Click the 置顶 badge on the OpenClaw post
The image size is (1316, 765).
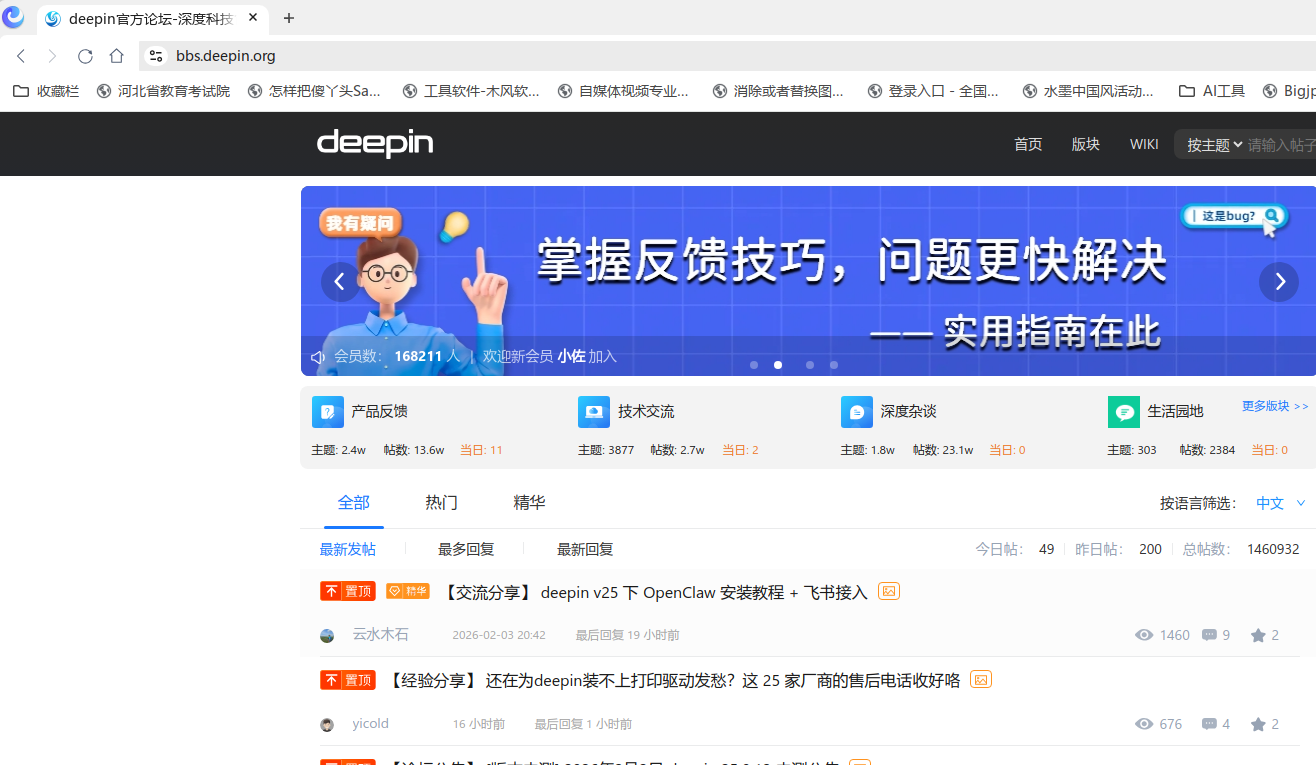click(348, 591)
